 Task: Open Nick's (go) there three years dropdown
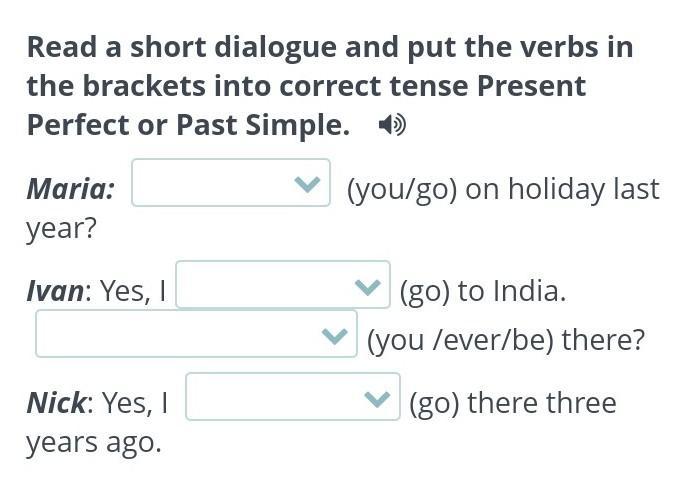click(x=293, y=396)
